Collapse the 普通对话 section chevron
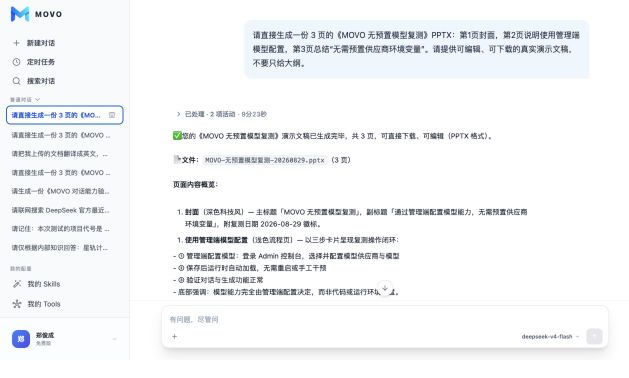The image size is (629, 378). [38, 100]
